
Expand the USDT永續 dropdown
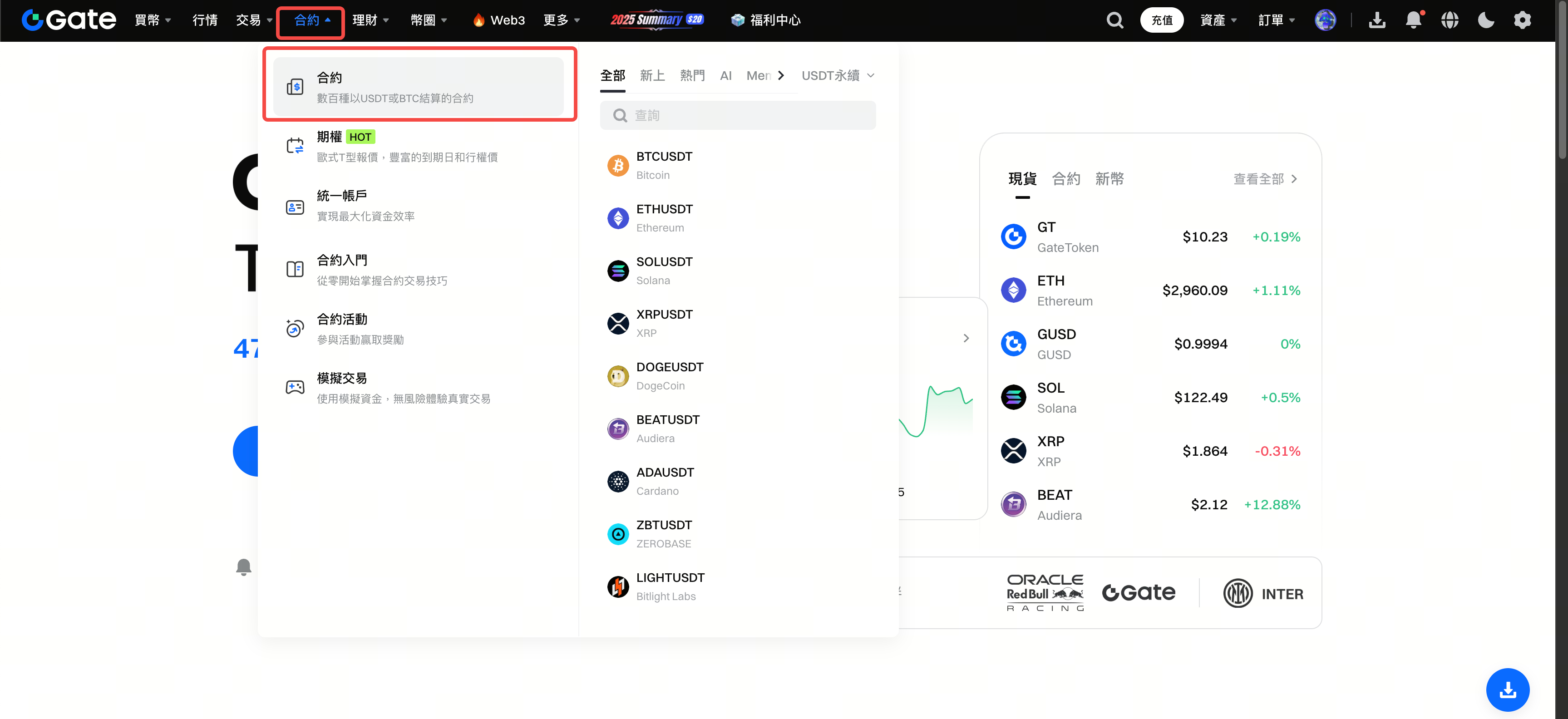click(838, 75)
